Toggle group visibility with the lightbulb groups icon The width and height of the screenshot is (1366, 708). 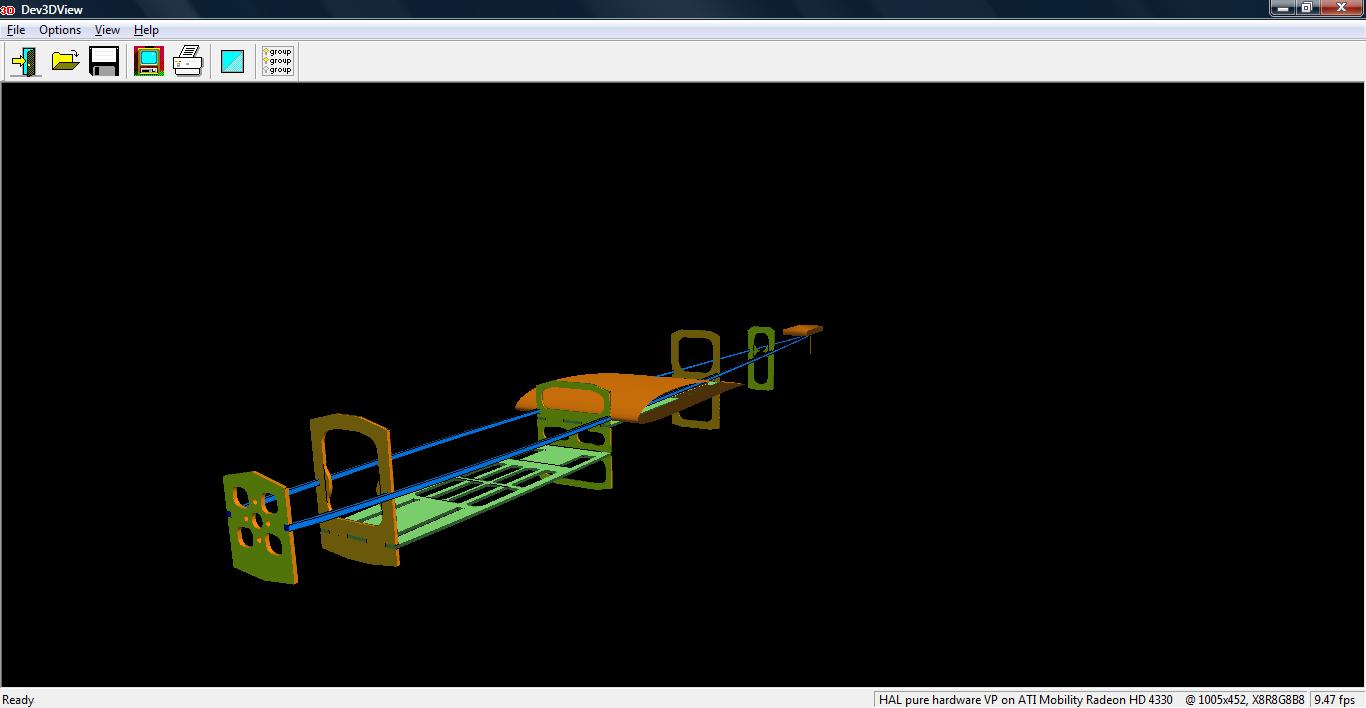[277, 62]
